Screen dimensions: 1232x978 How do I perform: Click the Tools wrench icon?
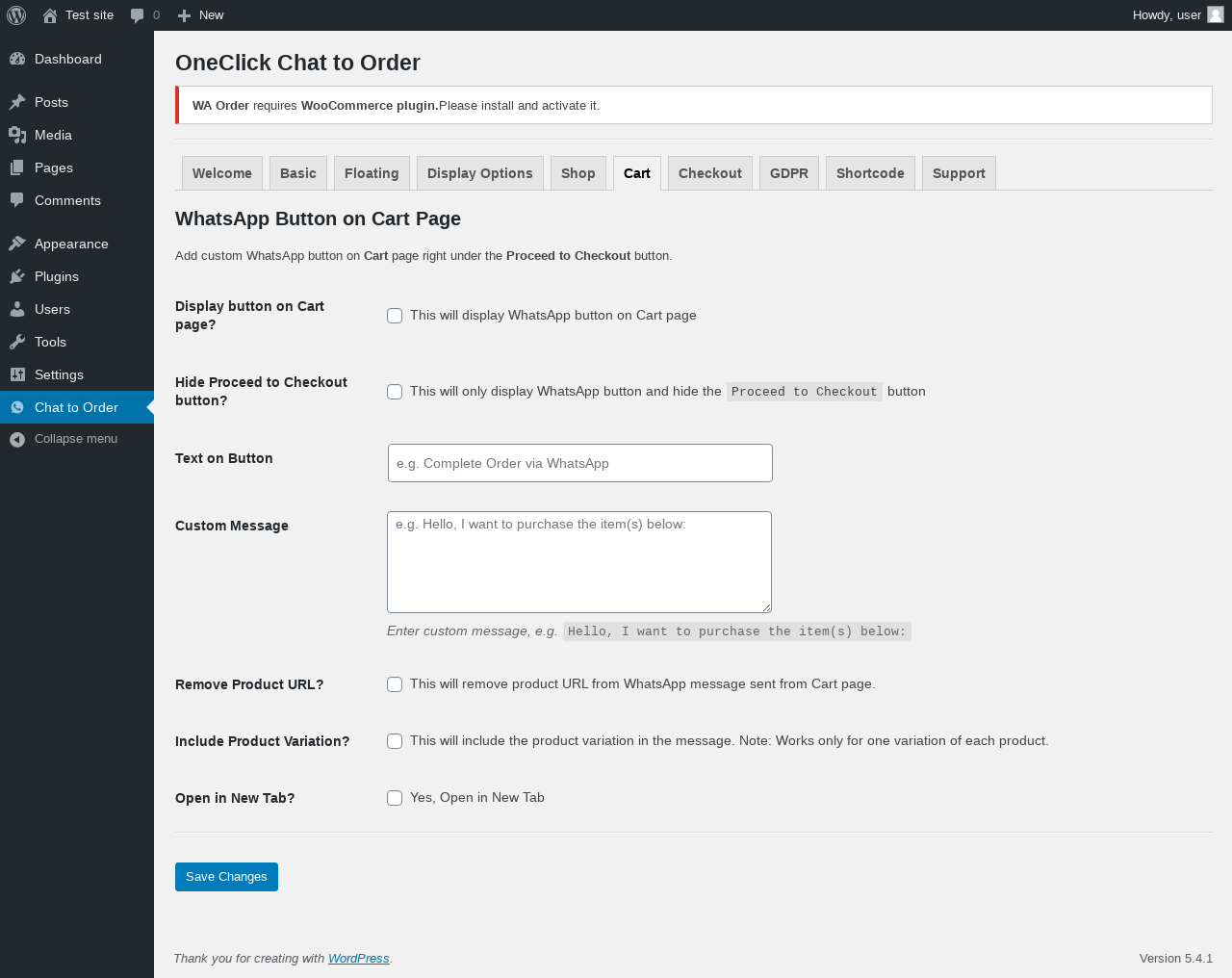point(17,342)
